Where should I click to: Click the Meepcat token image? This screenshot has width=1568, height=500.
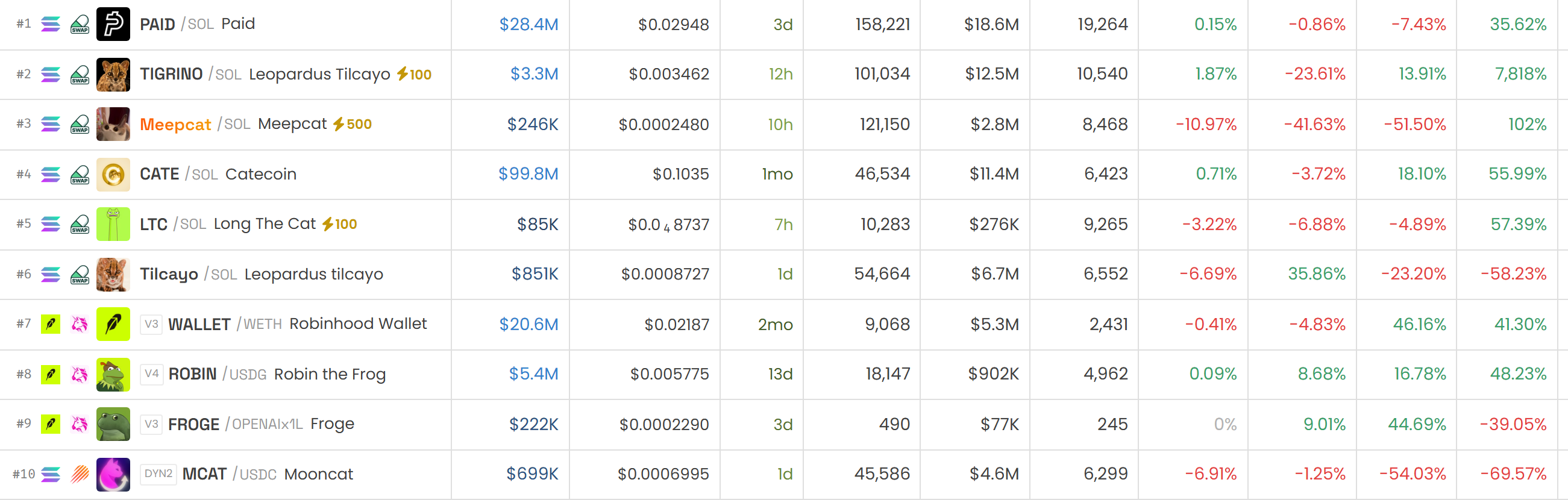point(113,124)
